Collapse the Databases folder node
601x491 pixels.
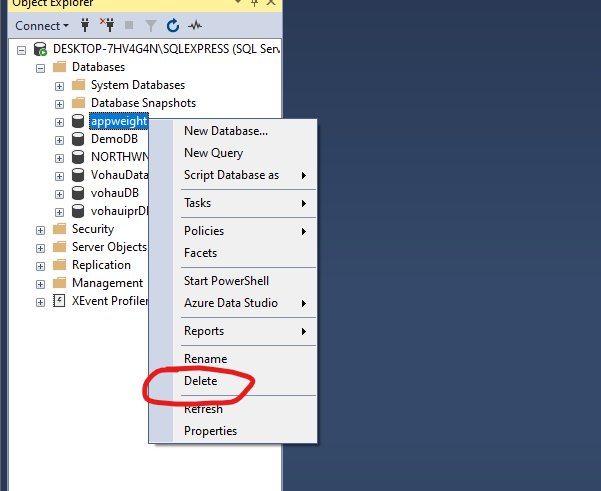40,68
